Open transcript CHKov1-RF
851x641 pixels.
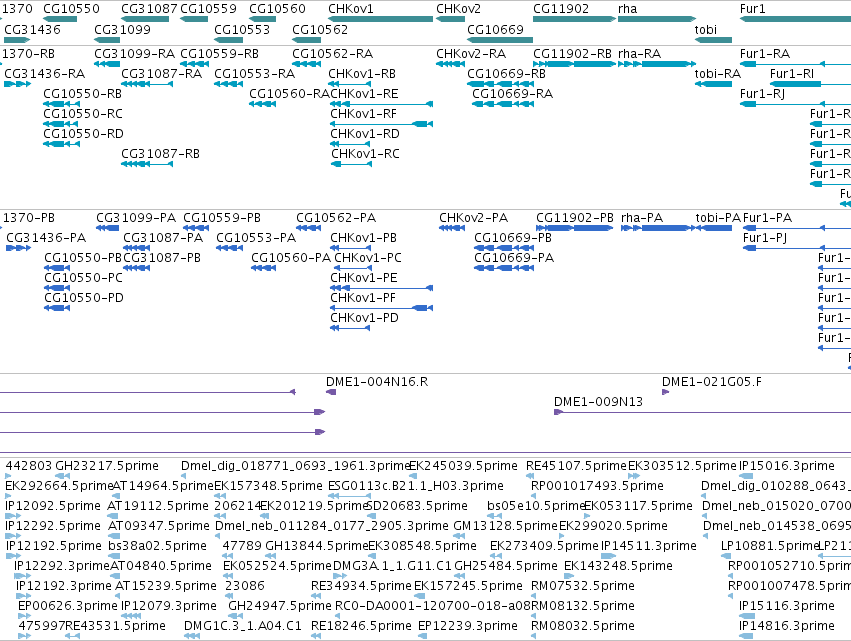364,113
